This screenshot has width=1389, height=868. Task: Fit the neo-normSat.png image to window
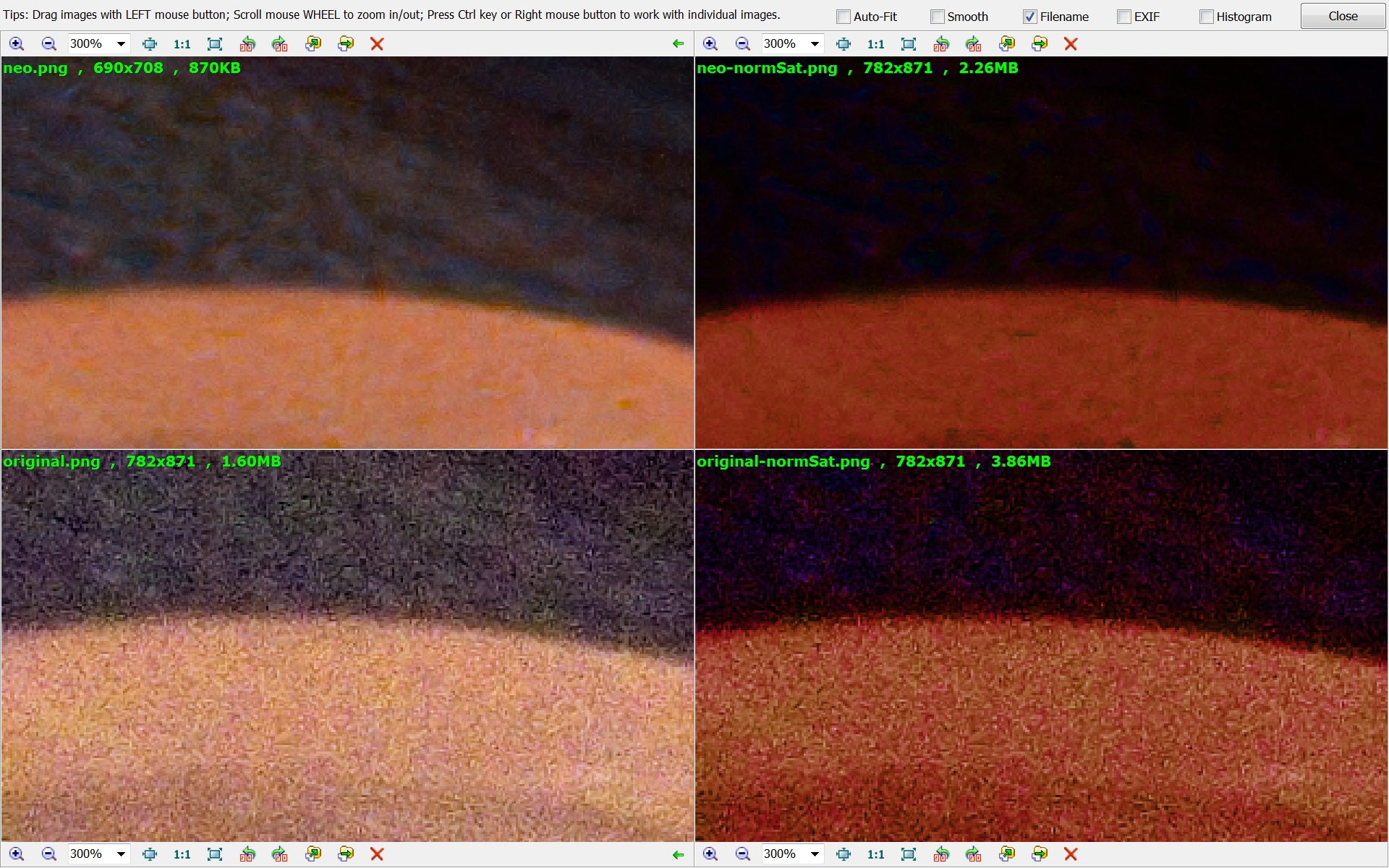click(x=909, y=44)
